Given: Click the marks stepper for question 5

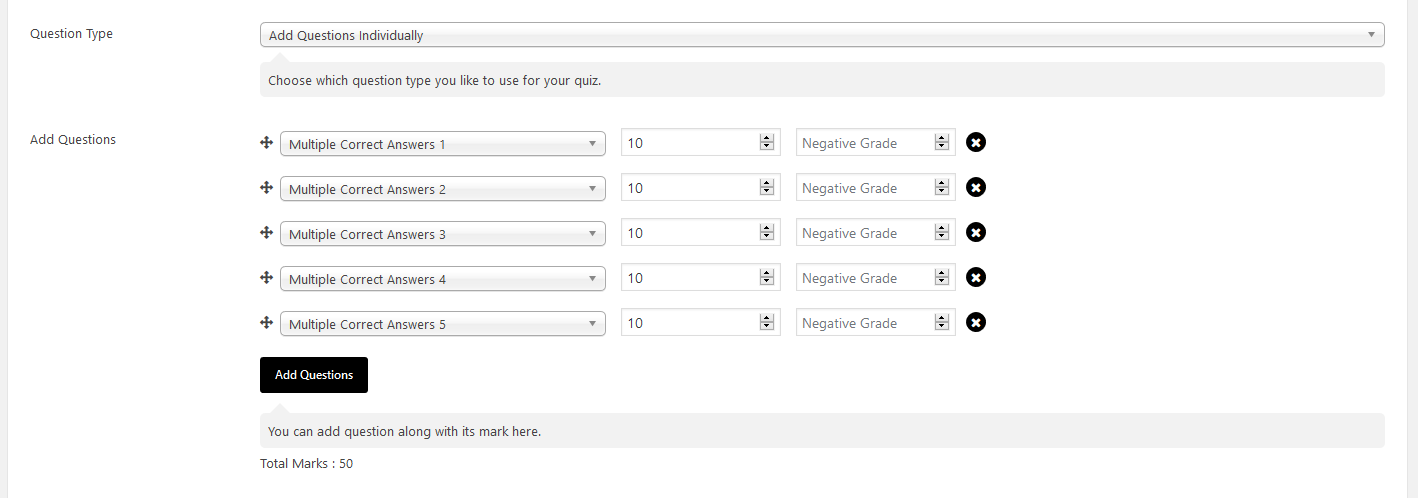Looking at the screenshot, I should [x=767, y=323].
